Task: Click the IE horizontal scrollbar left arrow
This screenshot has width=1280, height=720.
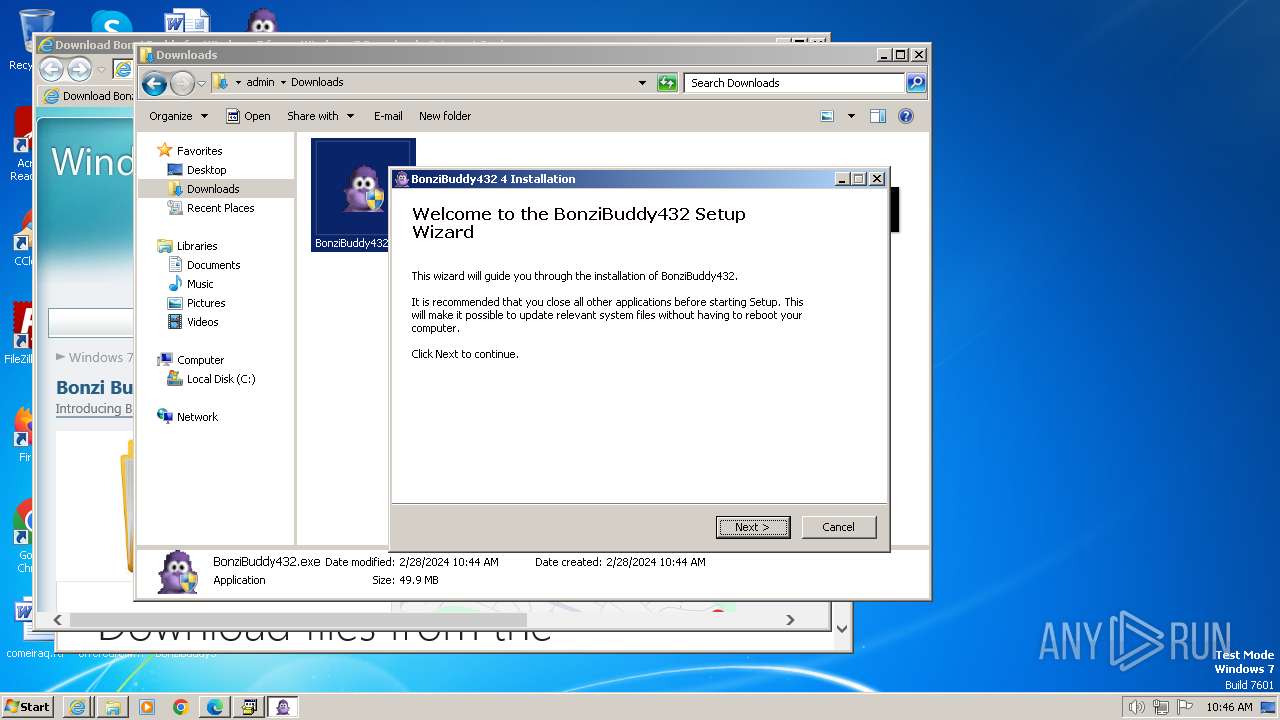Action: (59, 620)
